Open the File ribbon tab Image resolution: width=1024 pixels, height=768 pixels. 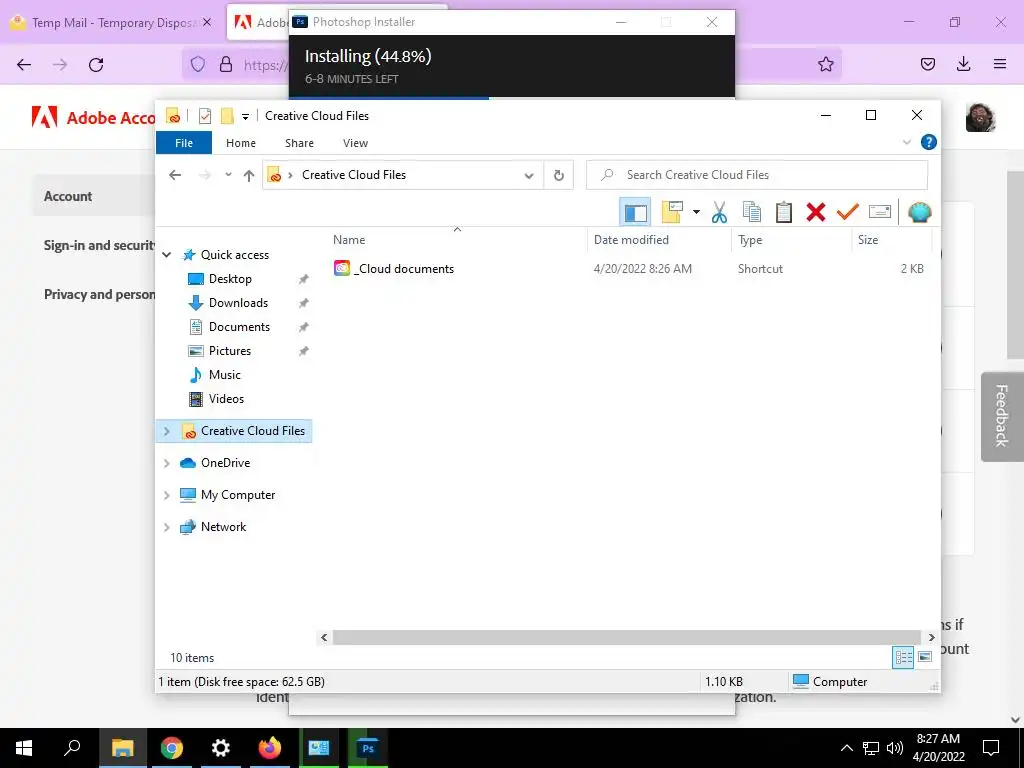[184, 143]
